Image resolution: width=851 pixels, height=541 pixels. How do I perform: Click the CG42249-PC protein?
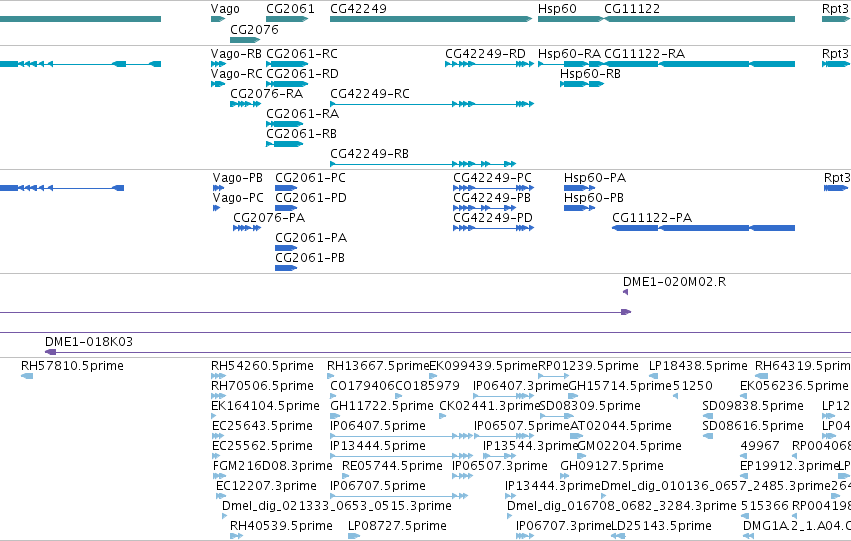493,188
